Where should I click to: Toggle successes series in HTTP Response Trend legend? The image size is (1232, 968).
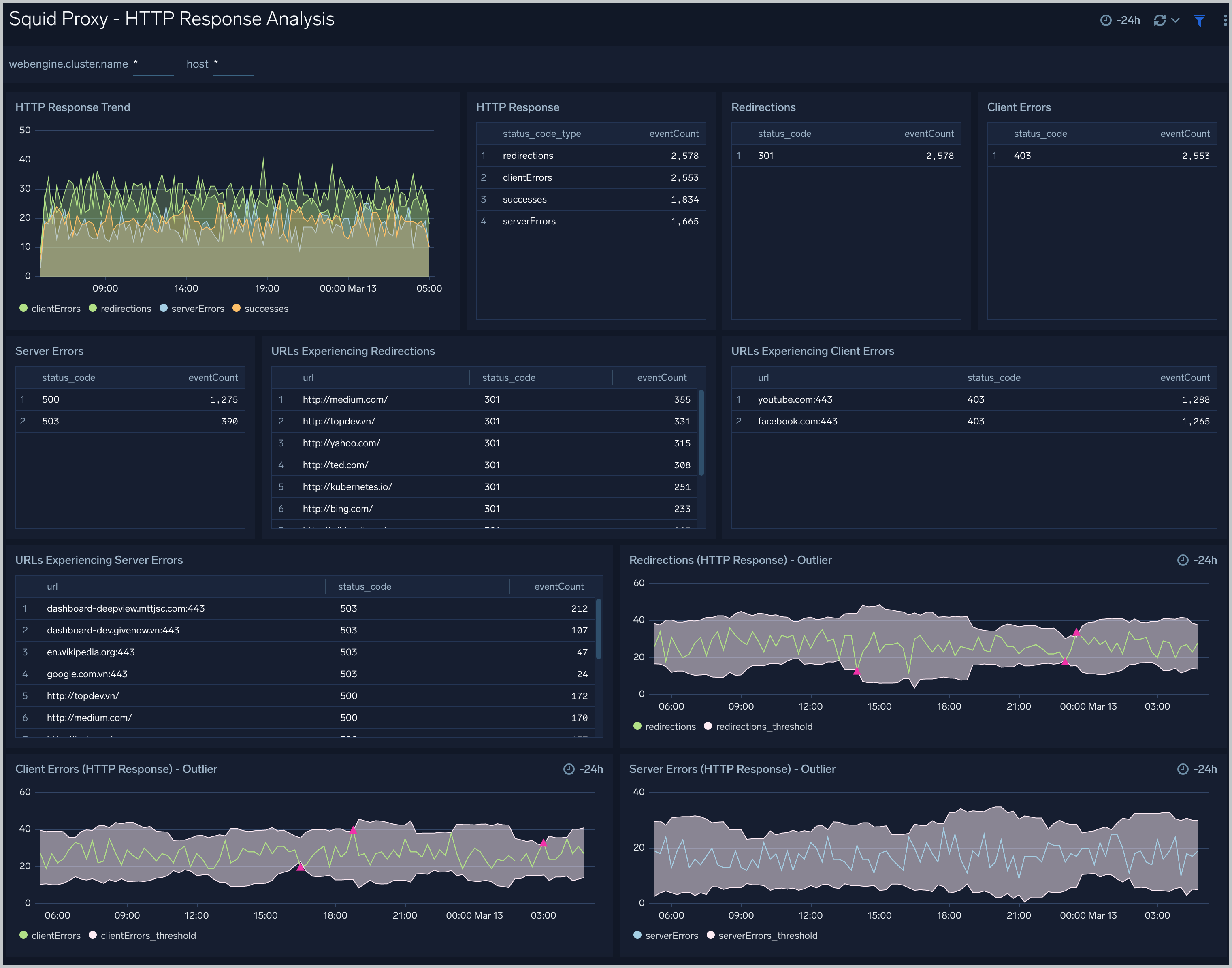tap(261, 309)
